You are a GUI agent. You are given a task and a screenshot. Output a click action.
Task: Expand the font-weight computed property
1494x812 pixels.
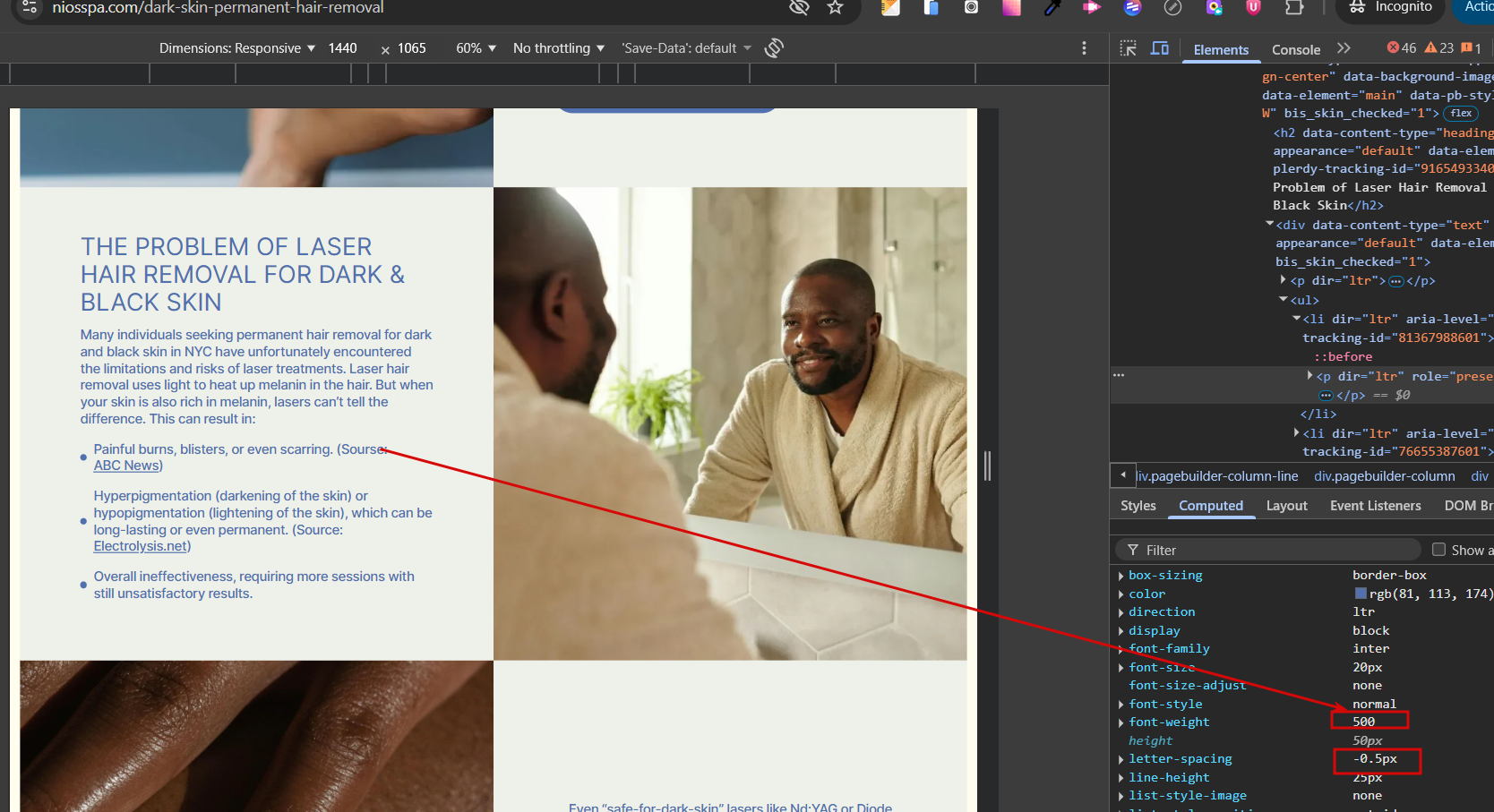[x=1121, y=722]
